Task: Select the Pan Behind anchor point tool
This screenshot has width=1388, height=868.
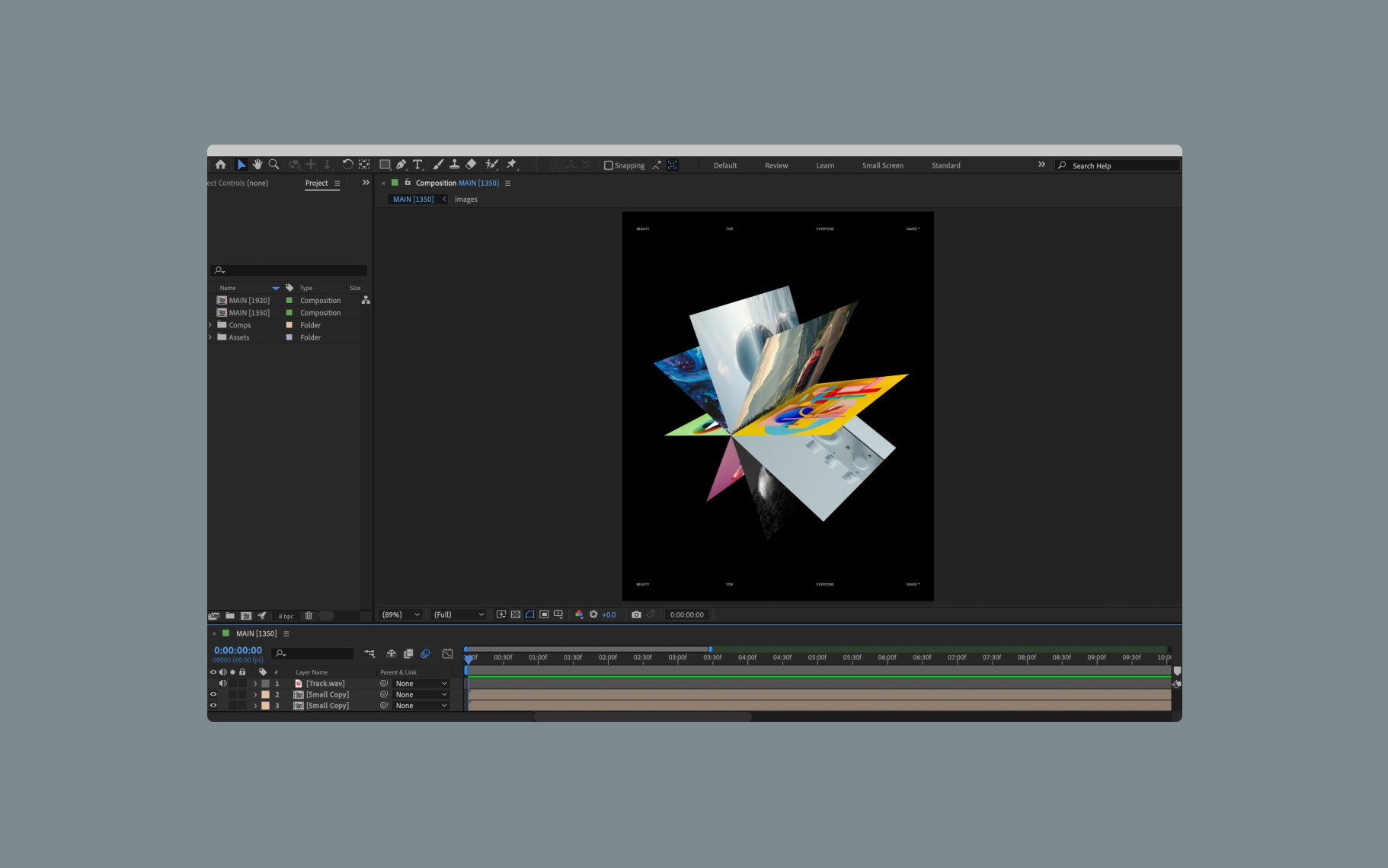Action: pyautogui.click(x=364, y=164)
